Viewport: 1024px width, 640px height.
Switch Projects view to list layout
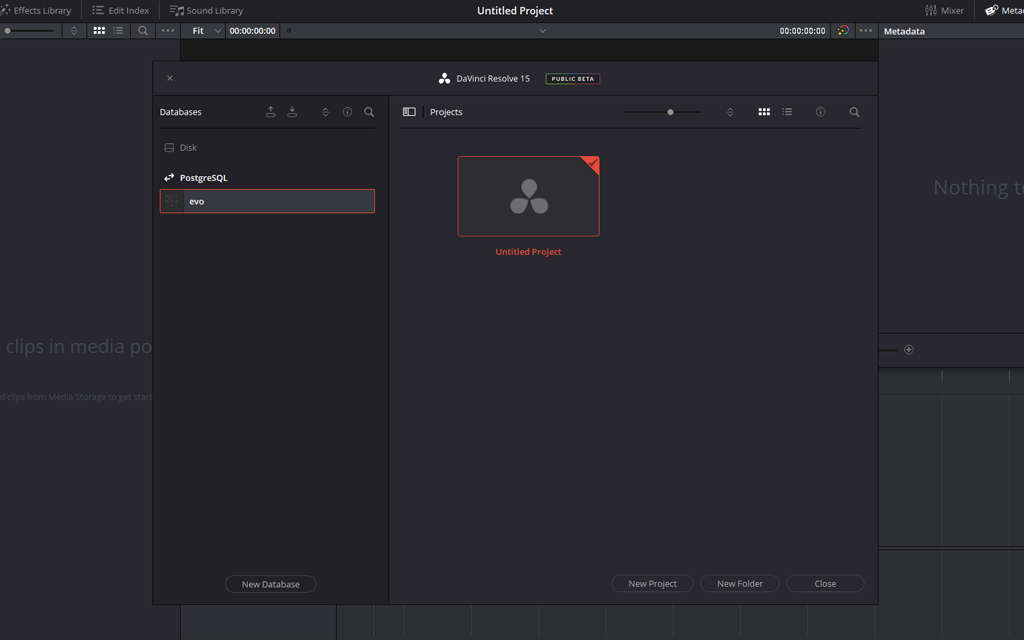pyautogui.click(x=787, y=112)
